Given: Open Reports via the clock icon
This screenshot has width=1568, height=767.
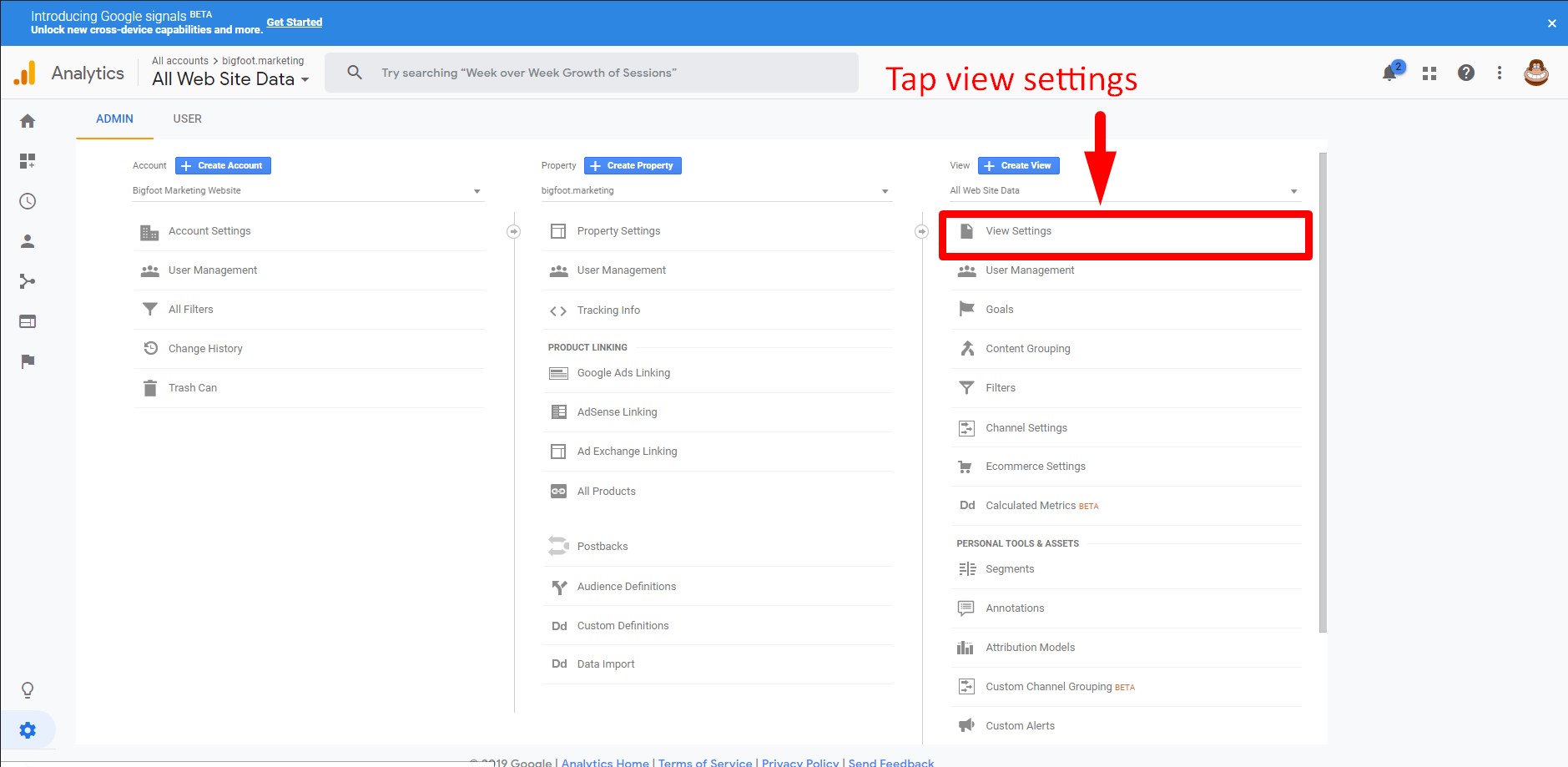Looking at the screenshot, I should coord(28,200).
